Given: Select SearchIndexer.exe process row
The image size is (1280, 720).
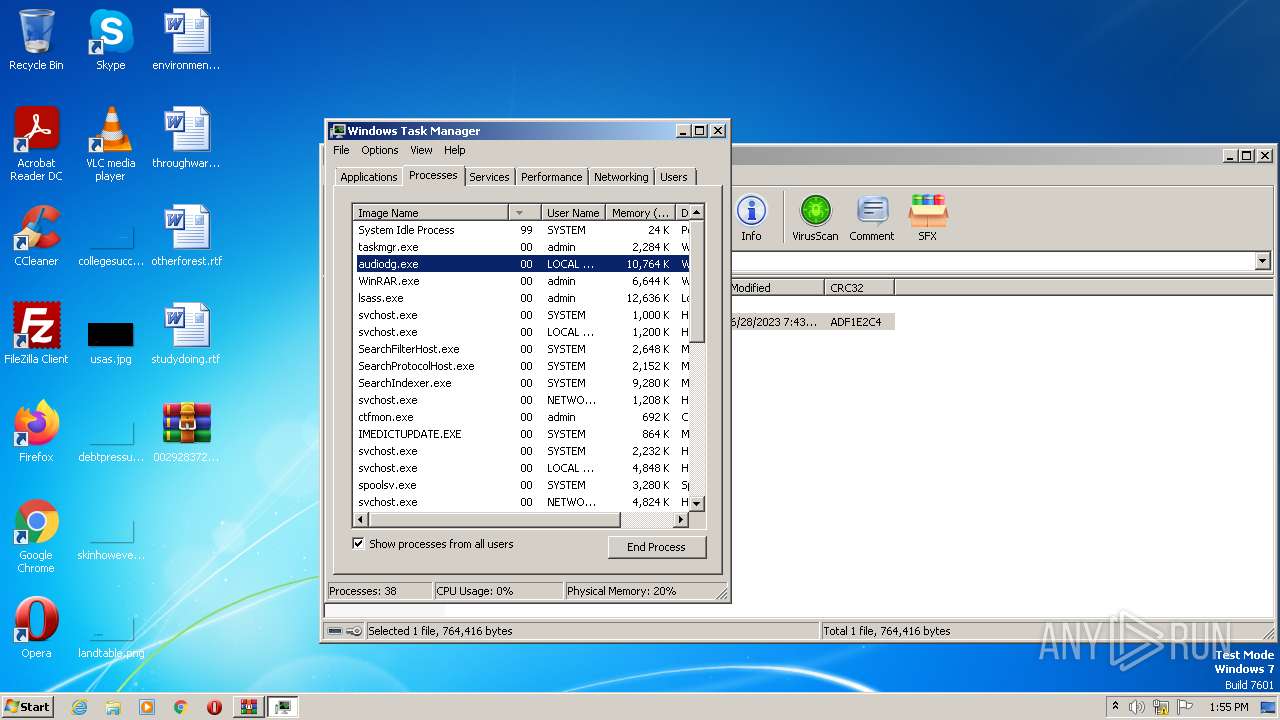Looking at the screenshot, I should click(521, 383).
